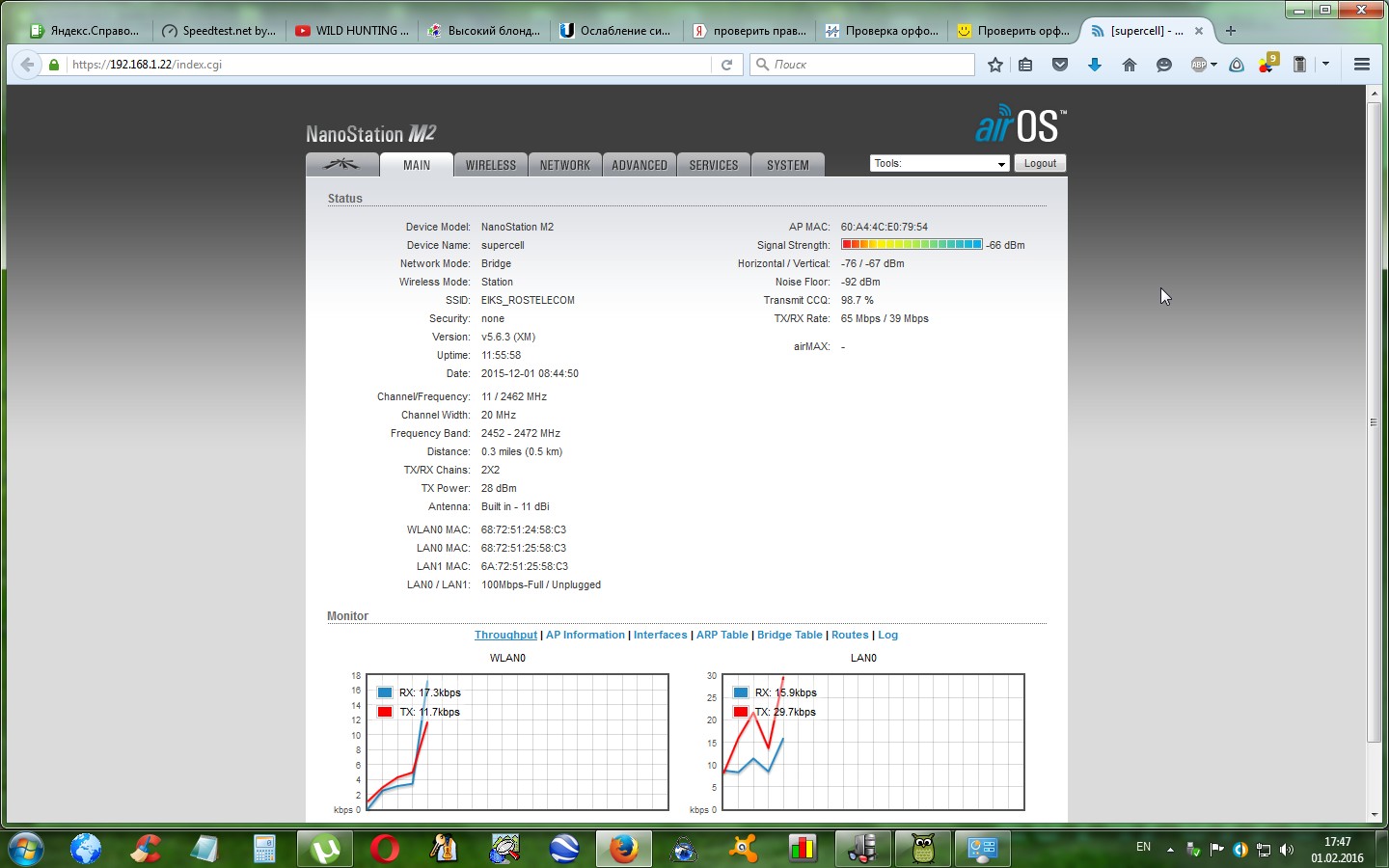Expand the toolbar overflow dropdown arrow
This screenshot has height=868, width=1389.
[1325, 65]
